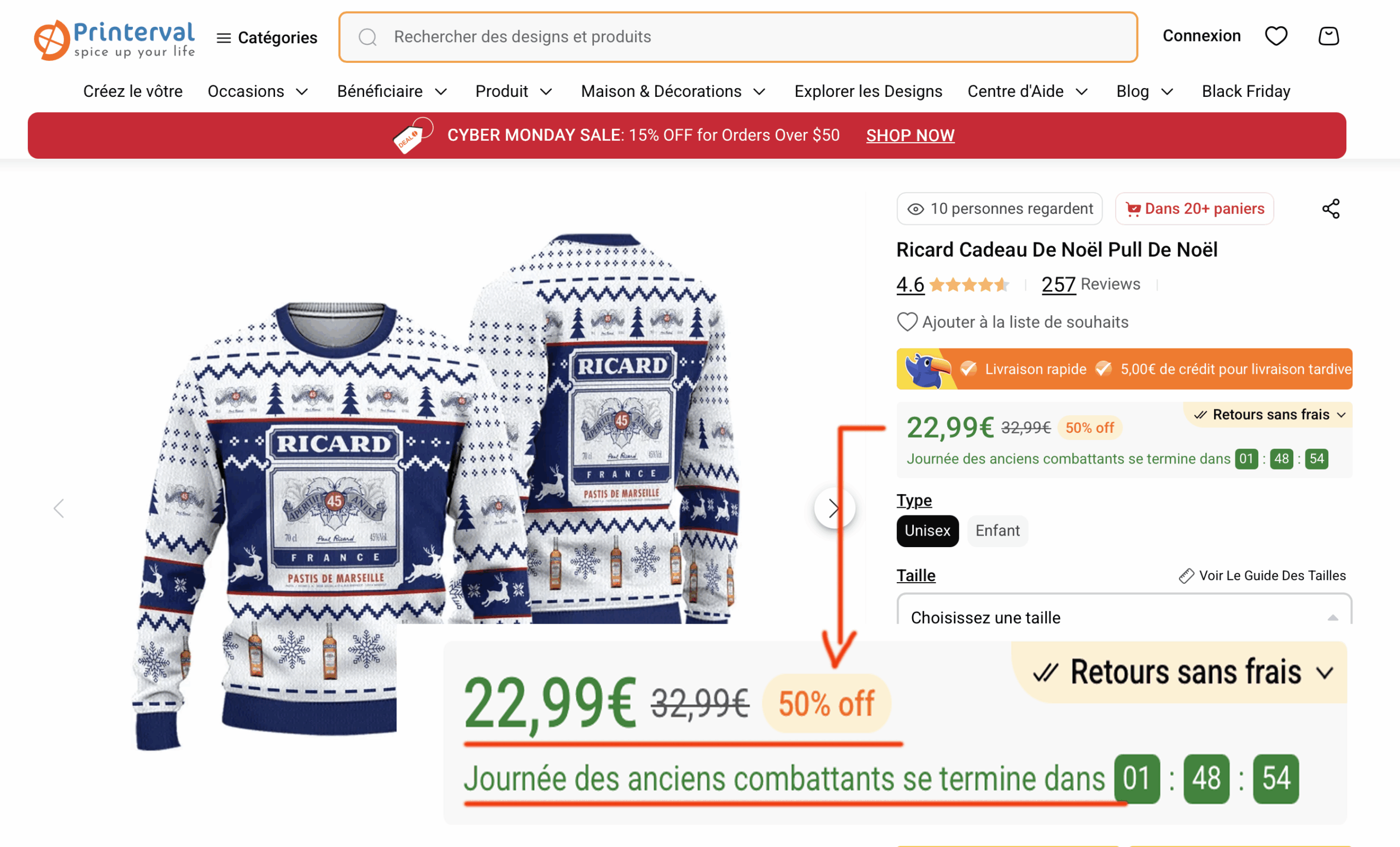The width and height of the screenshot is (1400, 847).
Task: Open the 257 Reviews link
Action: (x=1090, y=283)
